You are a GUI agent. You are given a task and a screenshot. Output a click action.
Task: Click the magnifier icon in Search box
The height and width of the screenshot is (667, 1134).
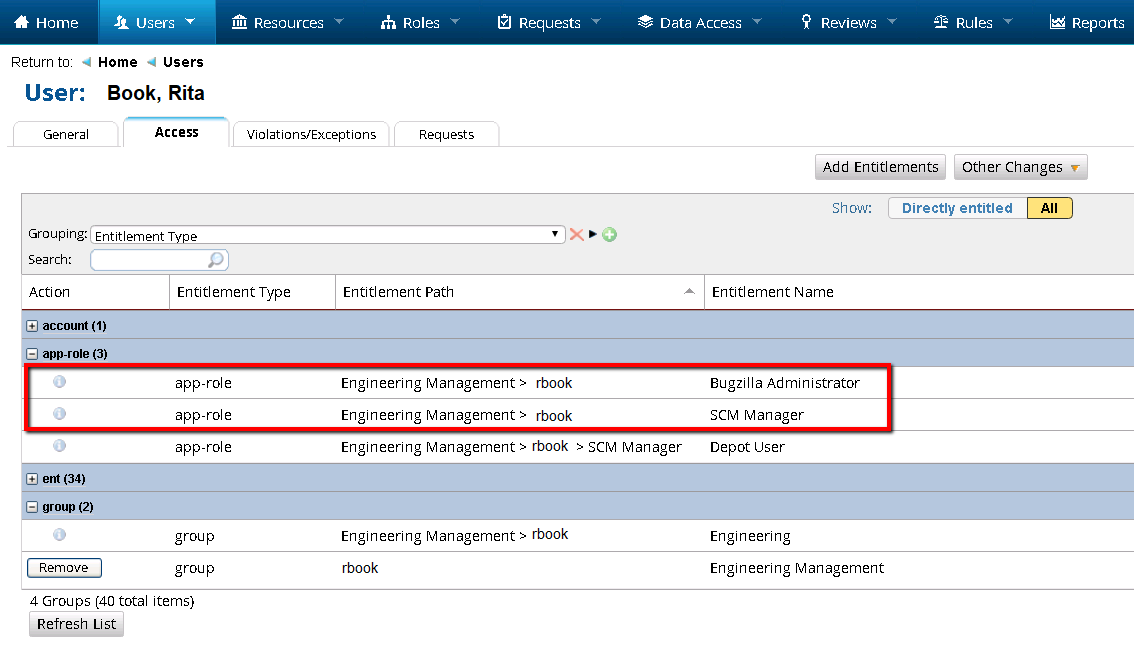[x=216, y=260]
